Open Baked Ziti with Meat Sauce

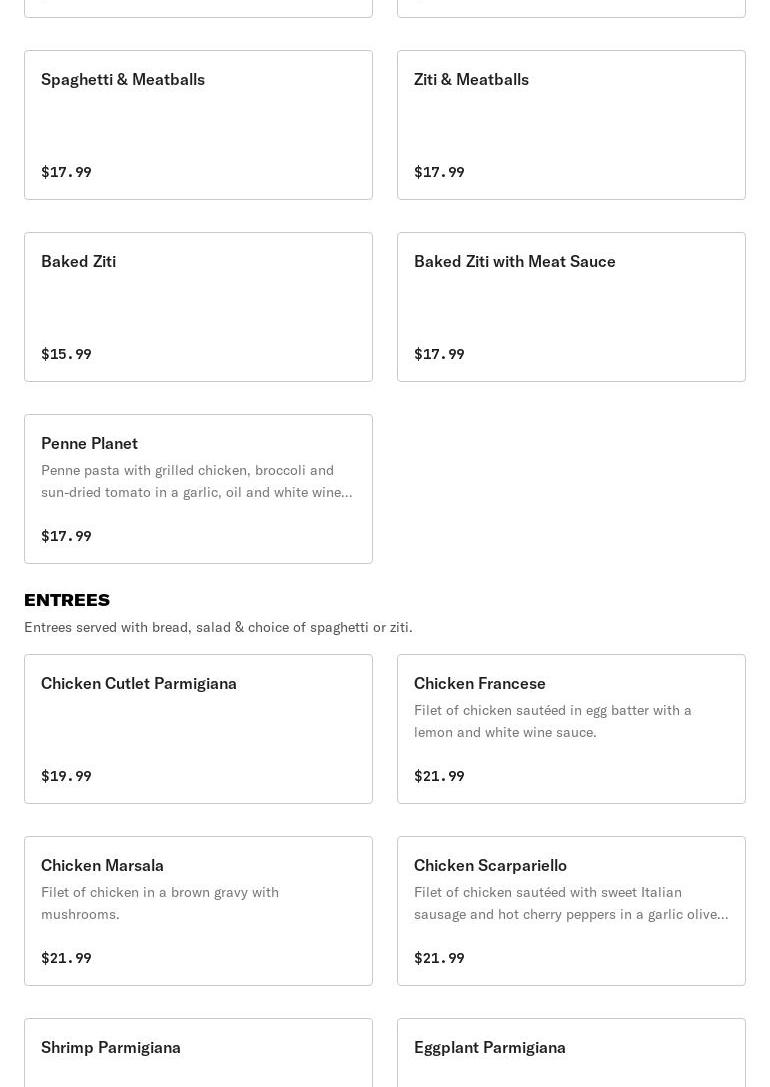571,306
